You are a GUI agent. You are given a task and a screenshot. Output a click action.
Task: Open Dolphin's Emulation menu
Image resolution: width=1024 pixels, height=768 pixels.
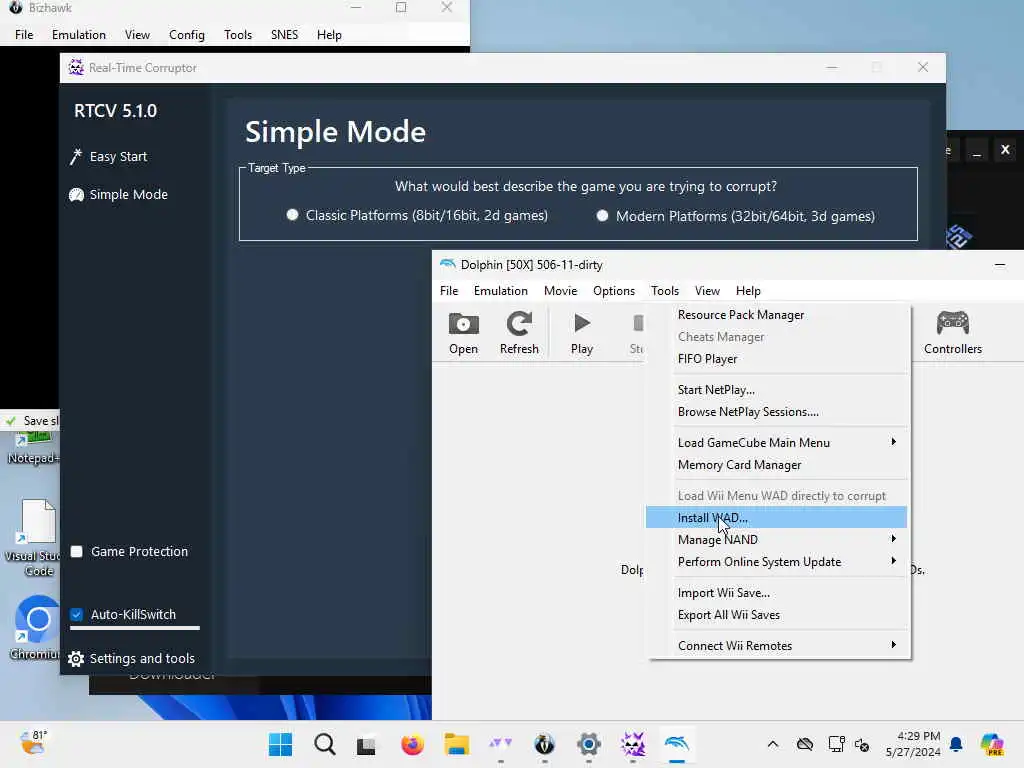tap(500, 291)
